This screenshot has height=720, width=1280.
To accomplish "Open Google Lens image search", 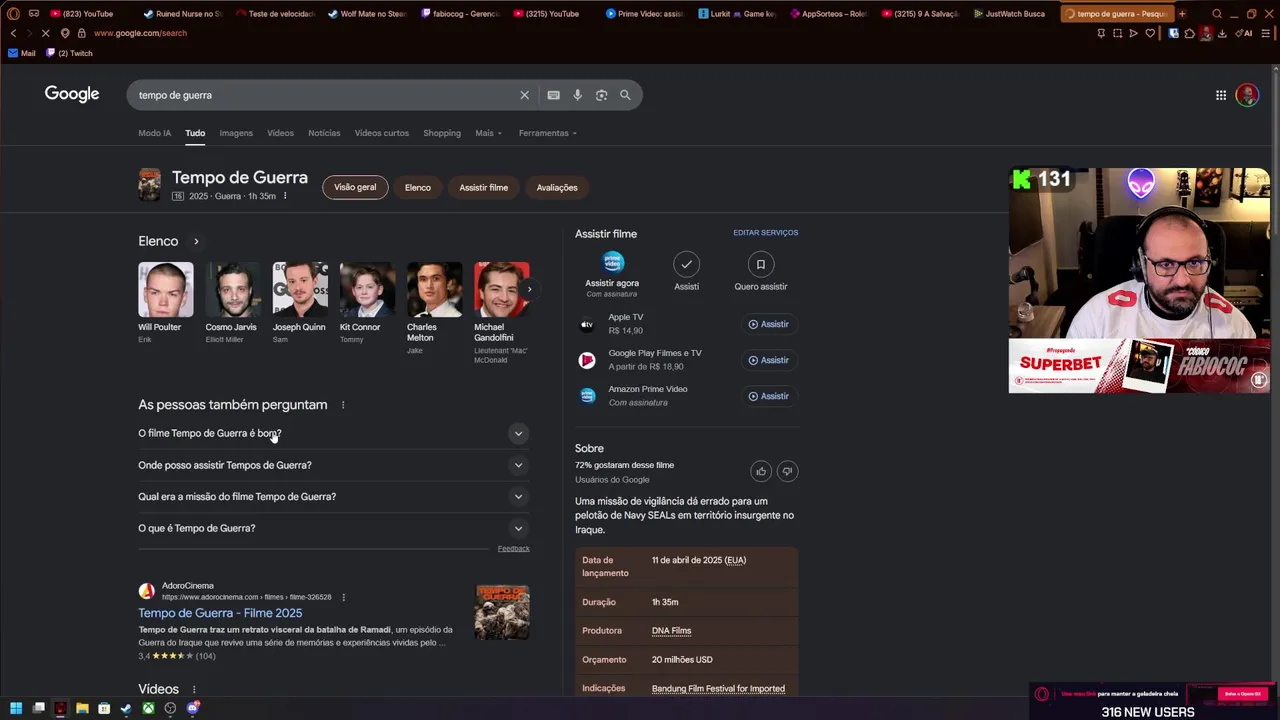I will click(601, 95).
